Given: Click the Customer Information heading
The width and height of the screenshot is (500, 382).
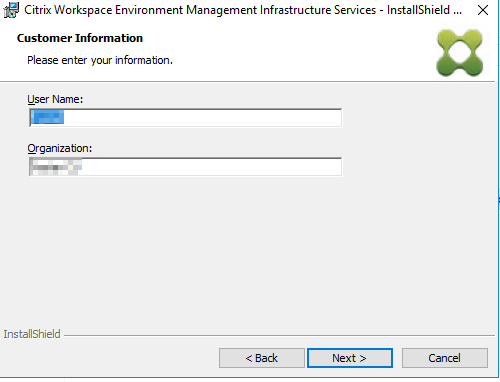Looking at the screenshot, I should pyautogui.click(x=80, y=38).
